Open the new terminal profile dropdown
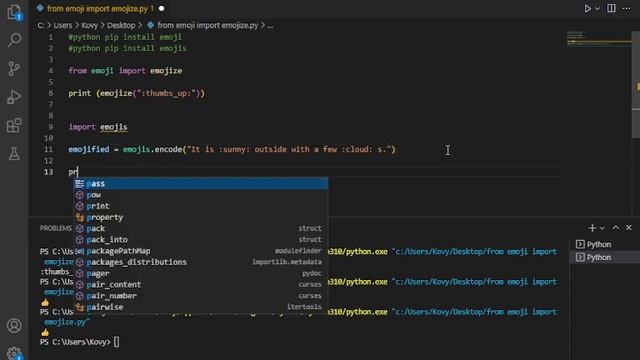 pos(602,228)
